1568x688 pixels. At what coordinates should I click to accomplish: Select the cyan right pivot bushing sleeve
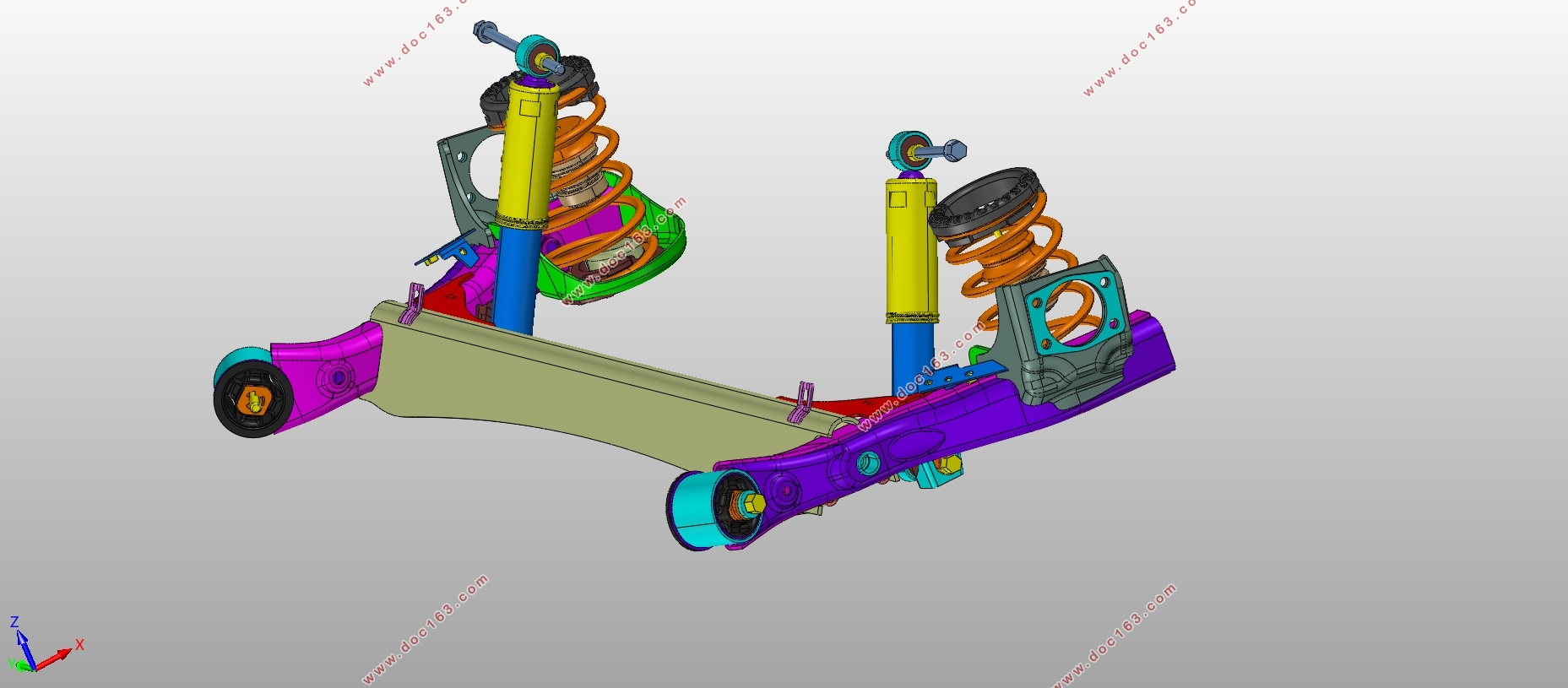tap(697, 509)
